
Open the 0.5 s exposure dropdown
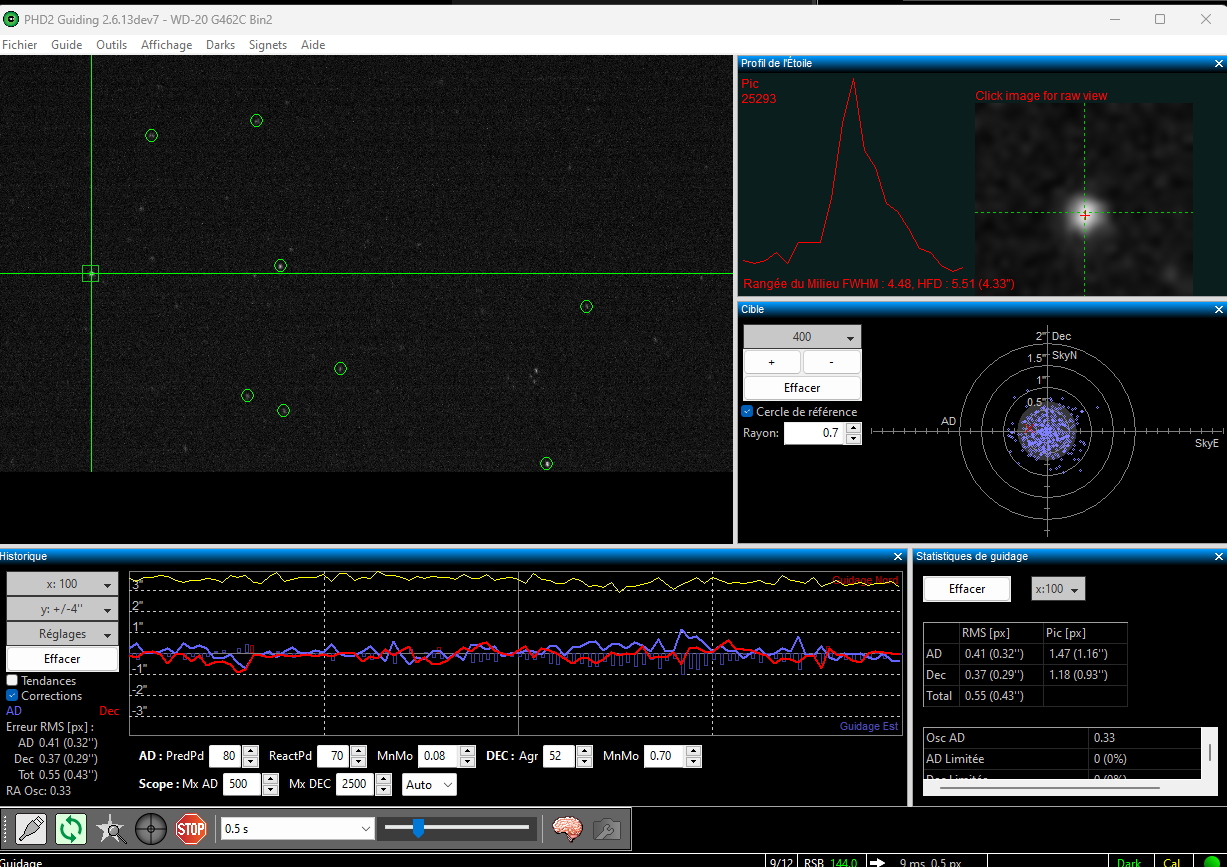point(297,828)
